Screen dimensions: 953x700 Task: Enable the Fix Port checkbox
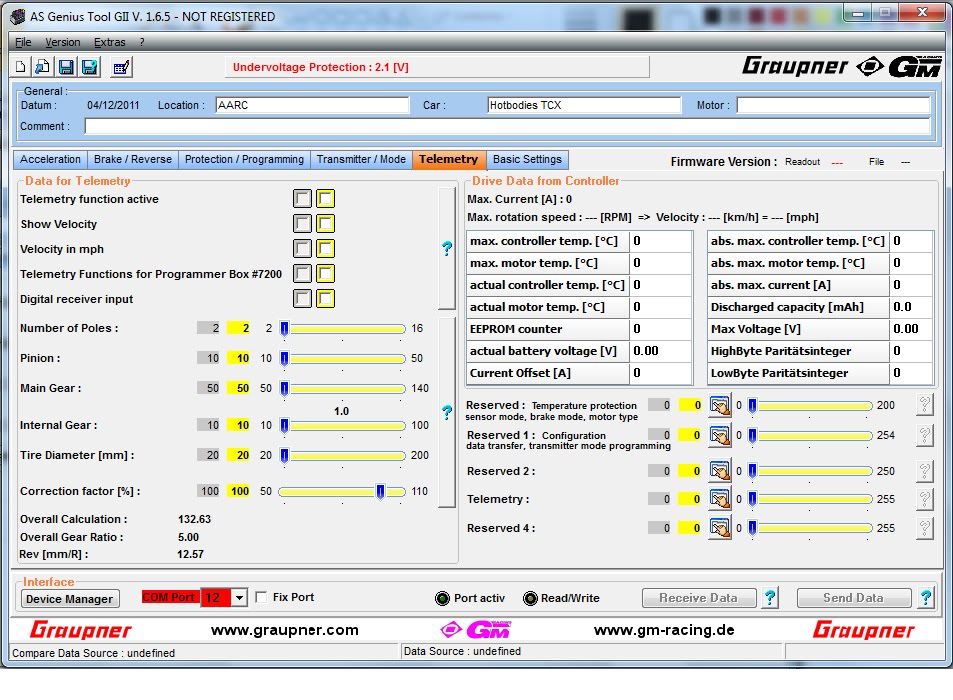pos(262,597)
